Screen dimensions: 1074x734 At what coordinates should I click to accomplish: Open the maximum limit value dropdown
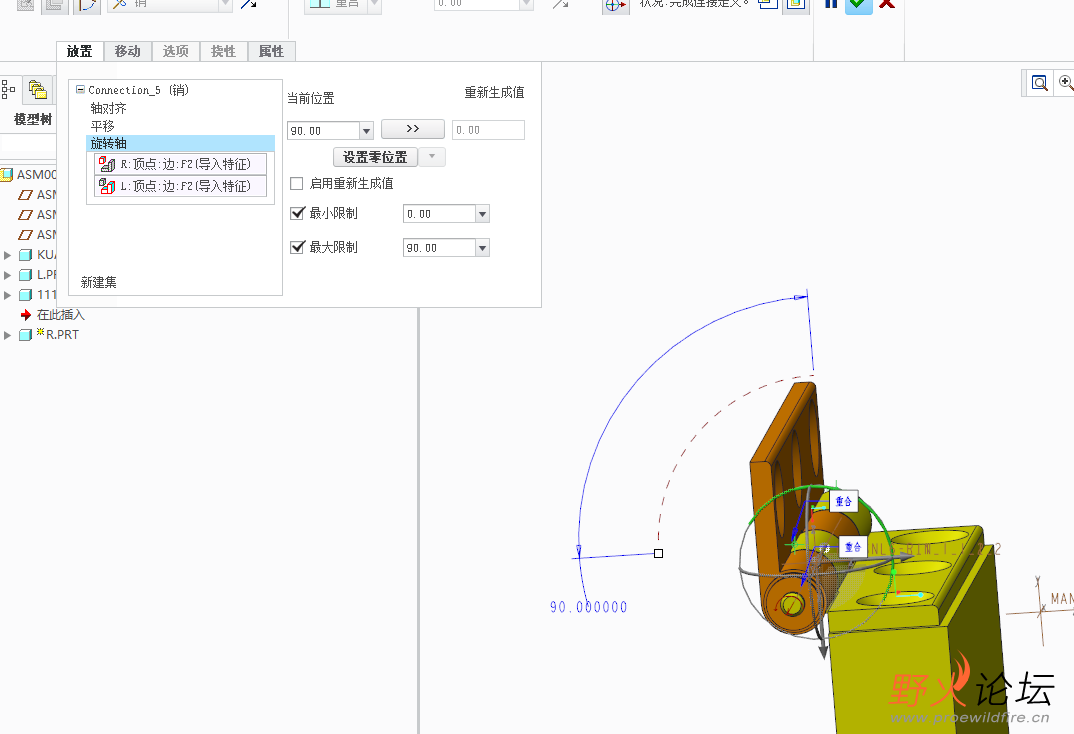coord(483,248)
